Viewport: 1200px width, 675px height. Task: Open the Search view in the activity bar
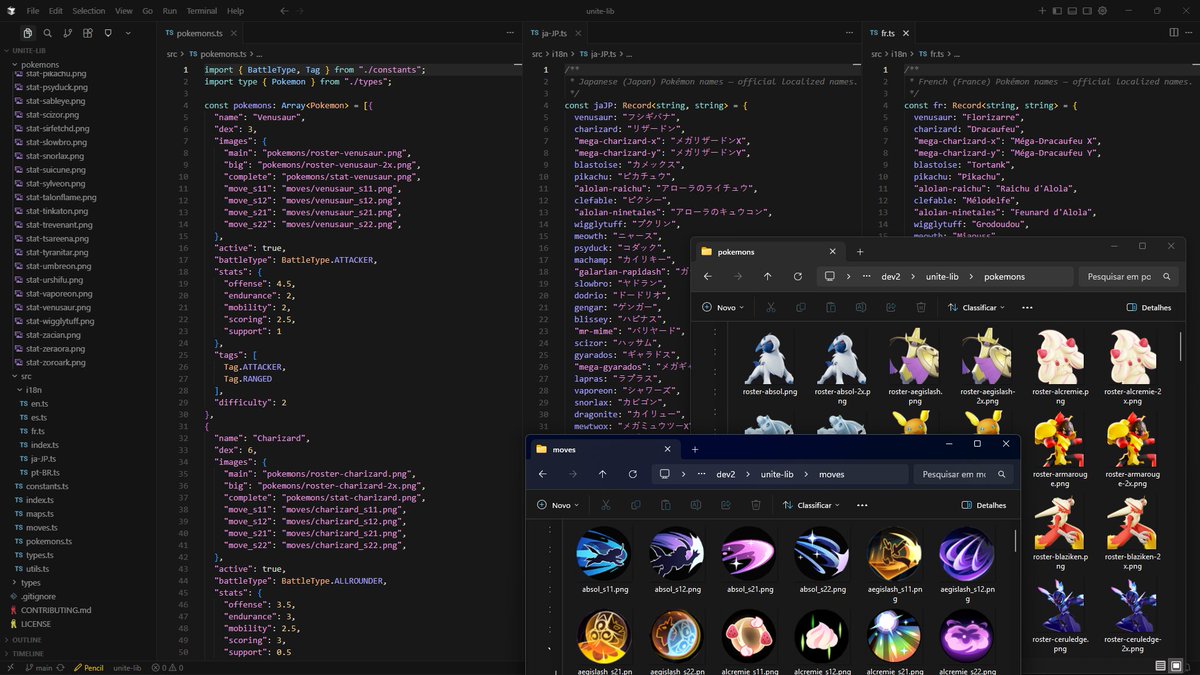47,33
